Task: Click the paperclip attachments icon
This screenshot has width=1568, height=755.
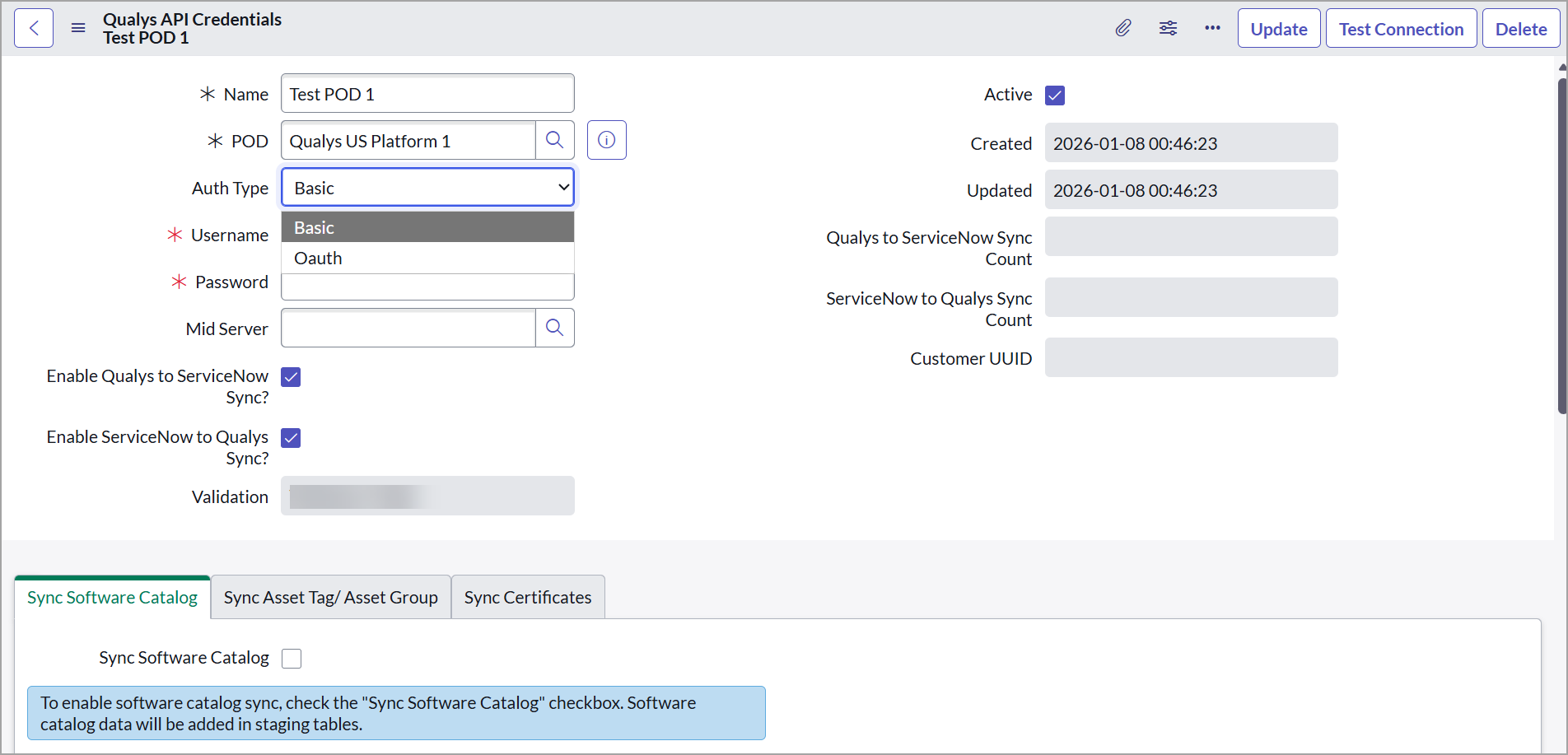Action: tap(1123, 28)
